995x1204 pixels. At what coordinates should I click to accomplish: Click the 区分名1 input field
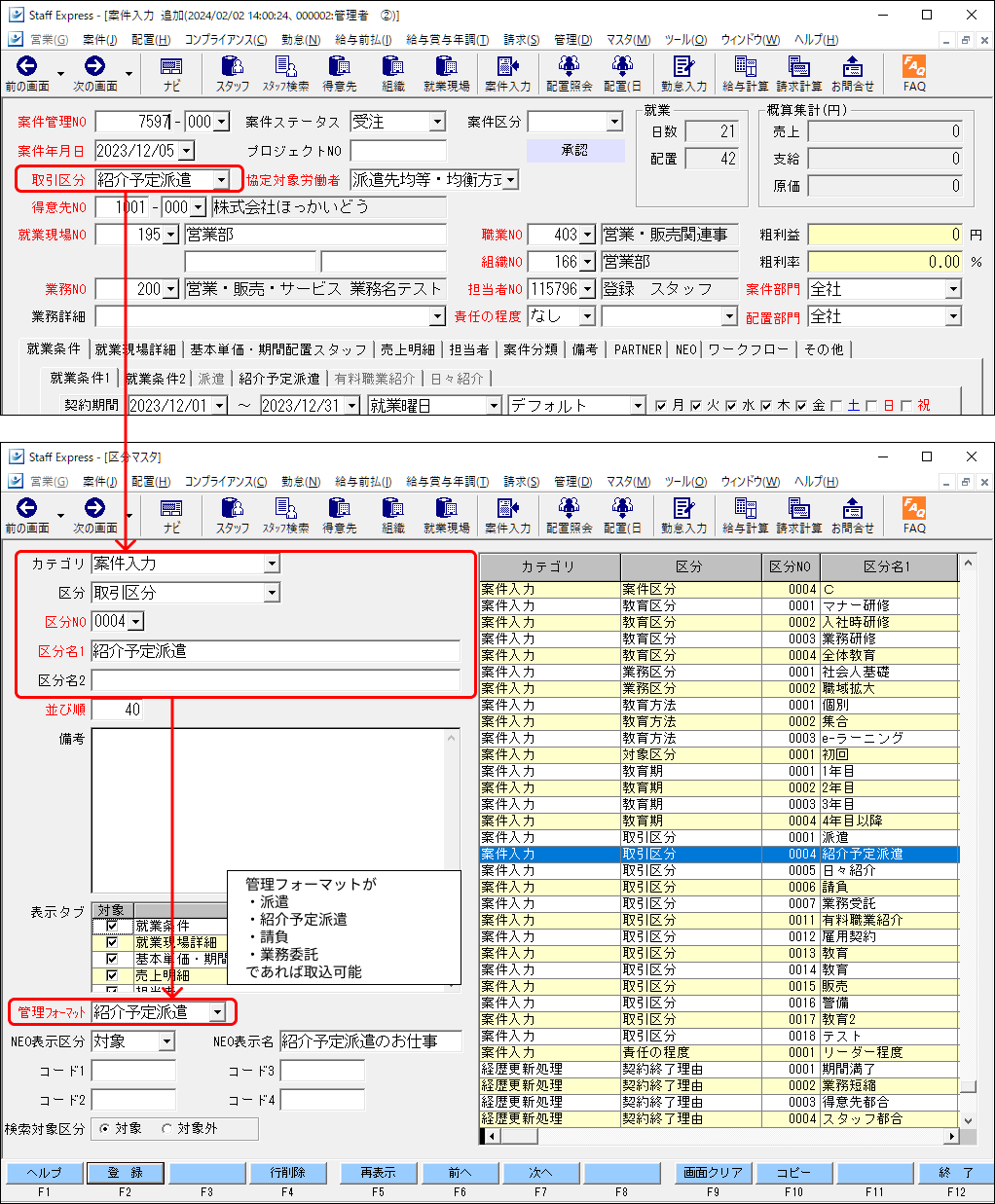[276, 651]
